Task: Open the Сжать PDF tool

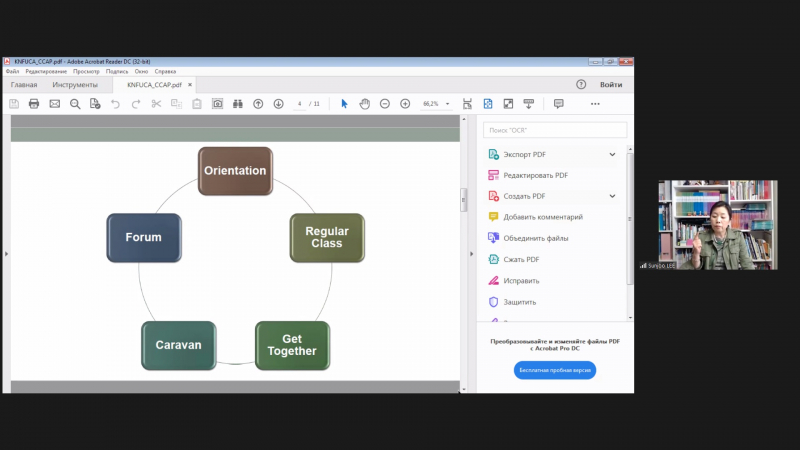Action: point(521,259)
